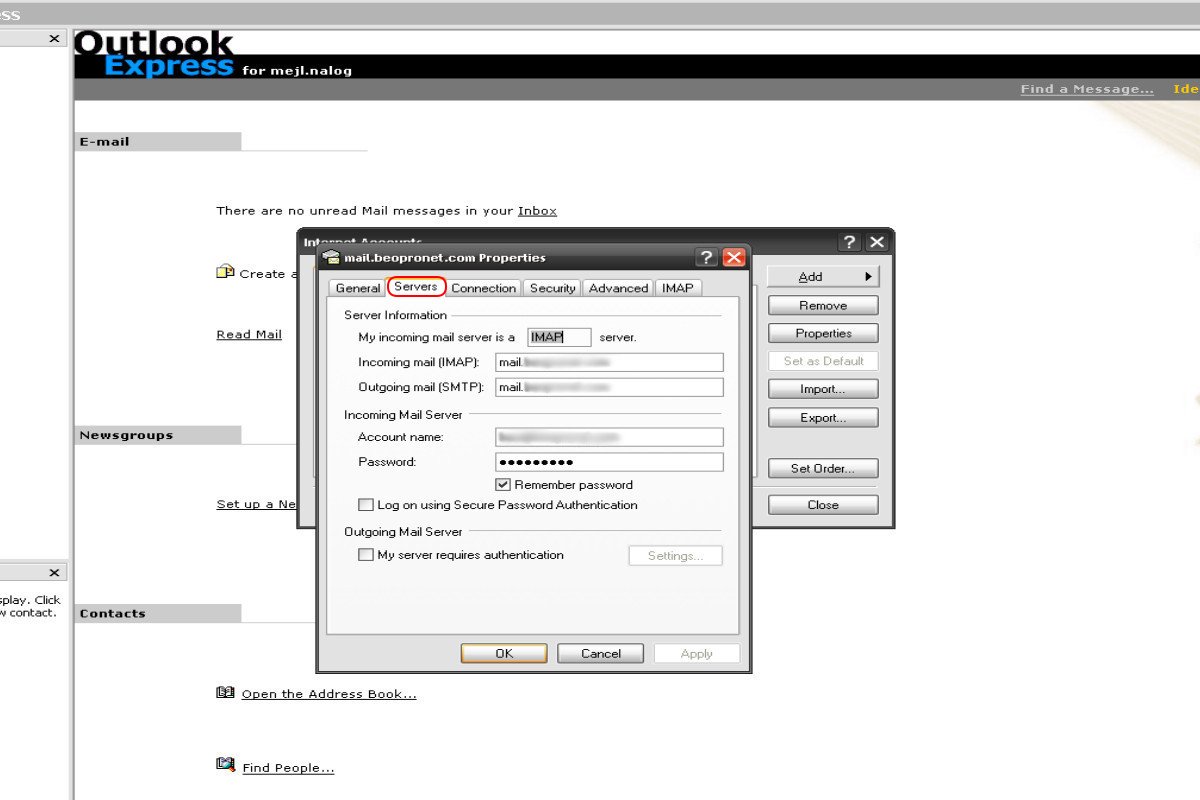Click the Export... button
Screen dimensions: 1200x800
pos(823,417)
